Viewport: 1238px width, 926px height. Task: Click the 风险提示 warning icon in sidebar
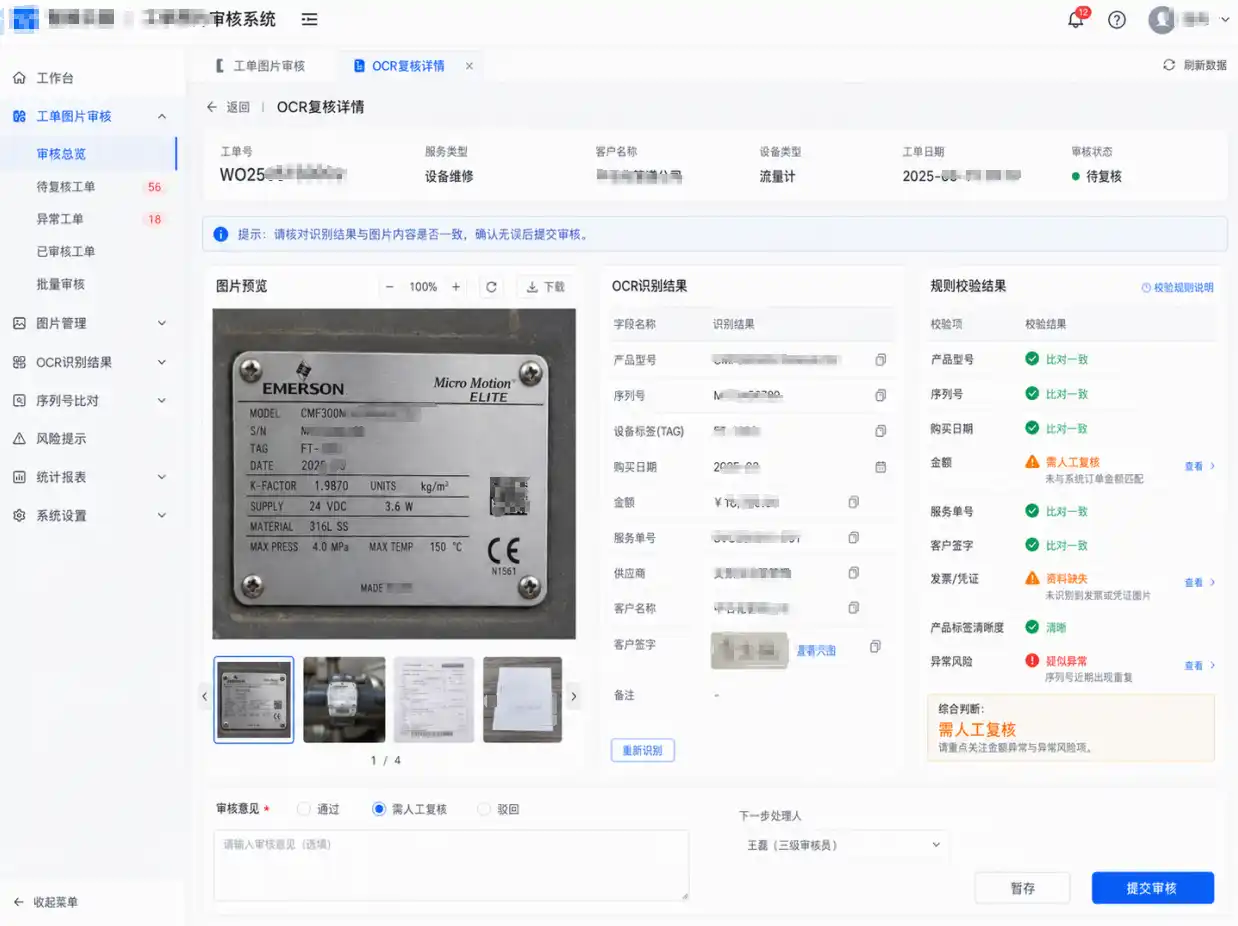[19, 439]
